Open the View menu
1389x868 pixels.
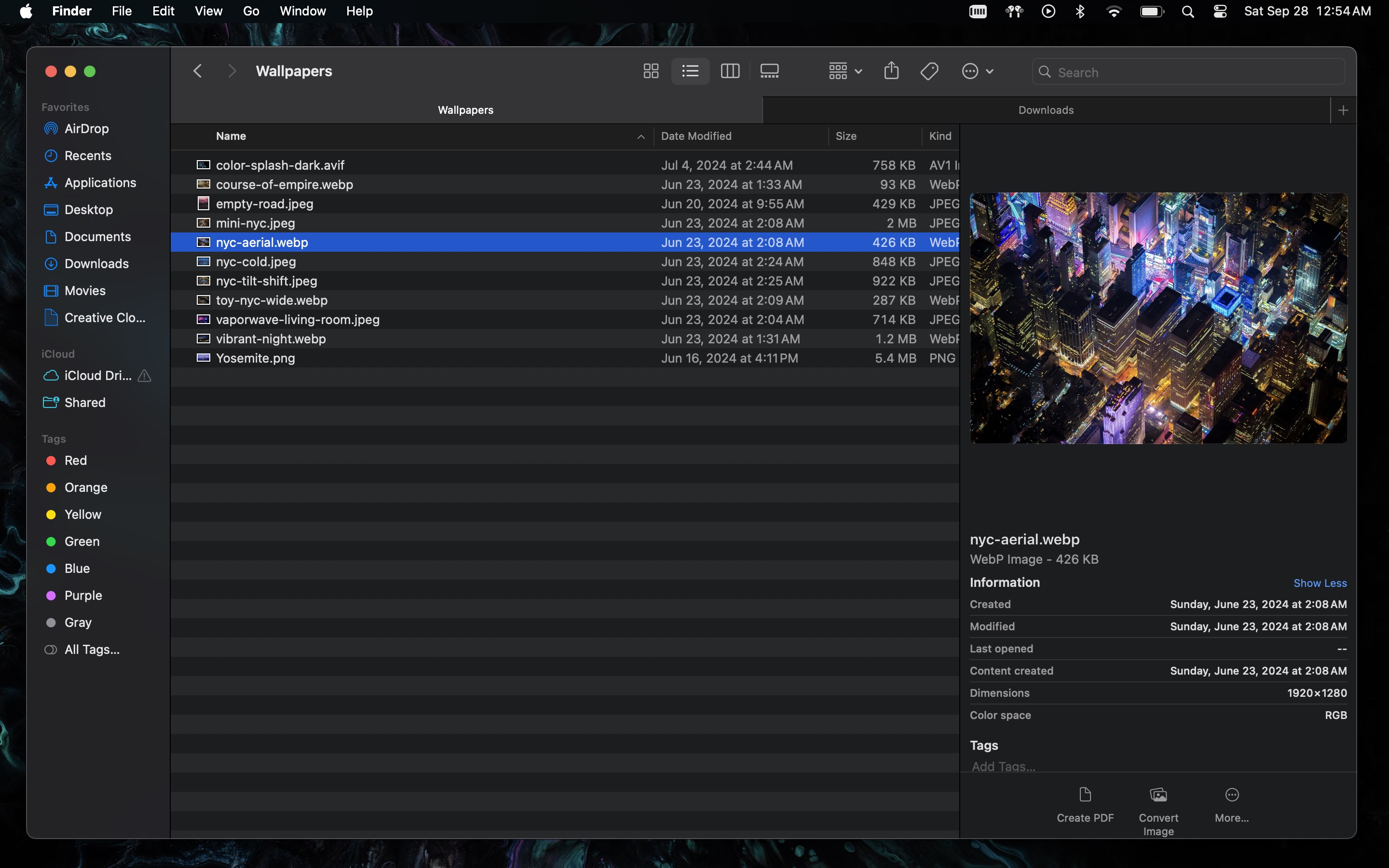[208, 12]
